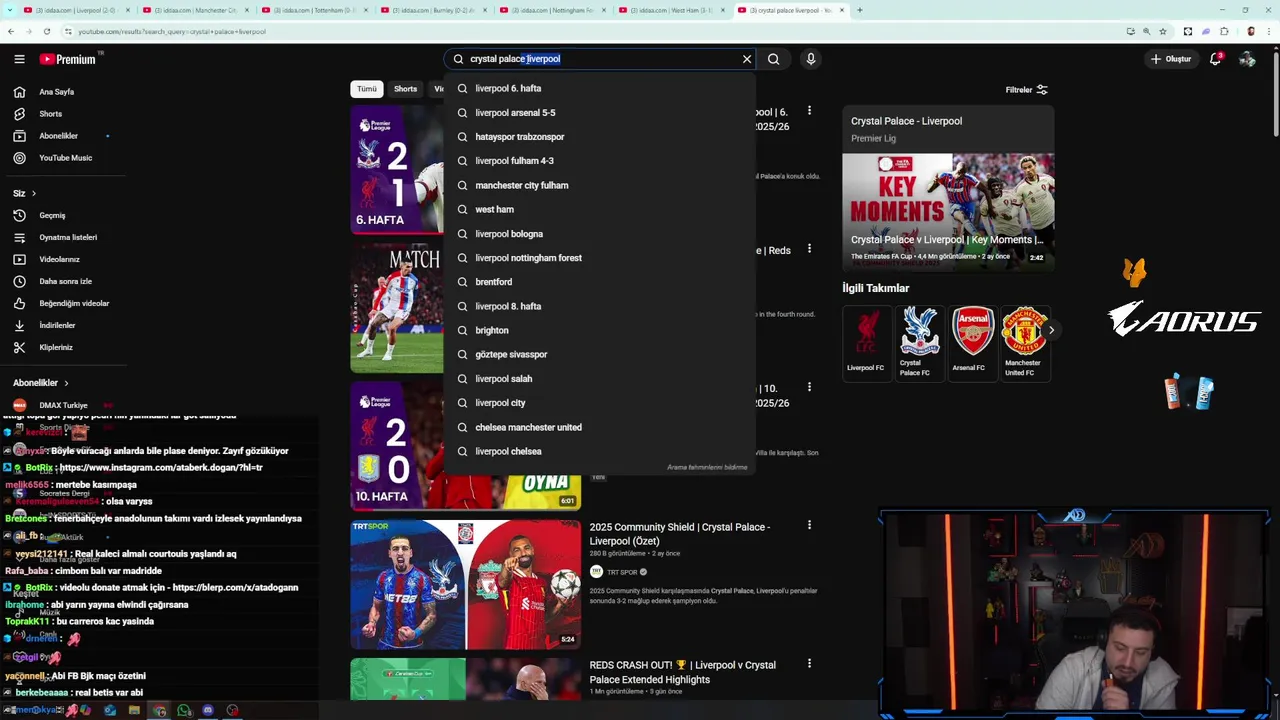1280x720 pixels.
Task: Click the Oluştur create button
Action: point(1171,59)
